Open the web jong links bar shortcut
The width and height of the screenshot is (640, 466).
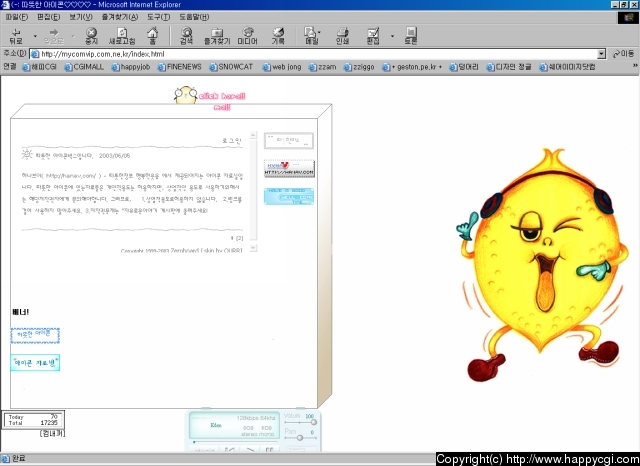282,67
